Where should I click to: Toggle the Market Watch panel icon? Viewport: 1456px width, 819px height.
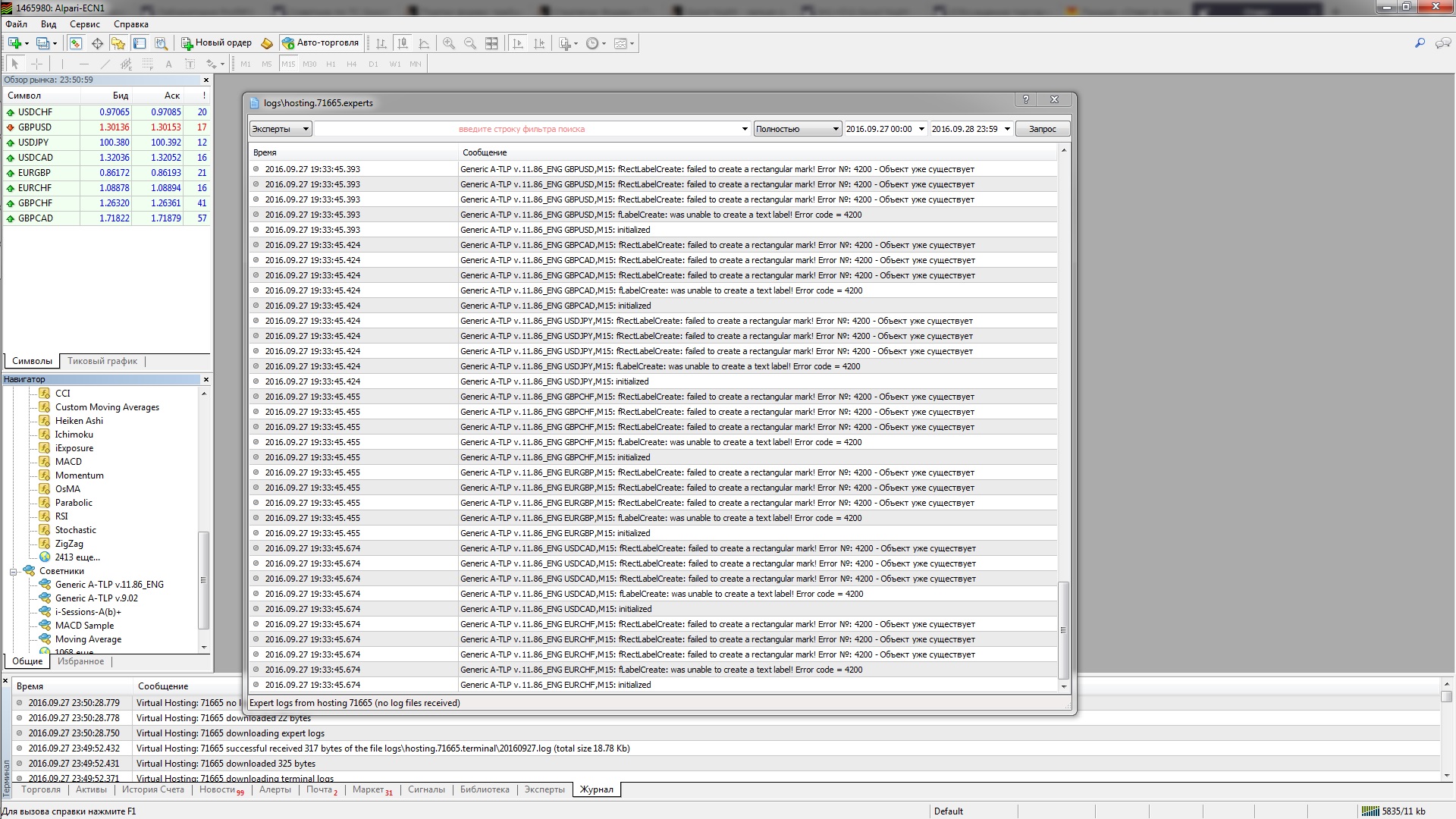pos(76,43)
